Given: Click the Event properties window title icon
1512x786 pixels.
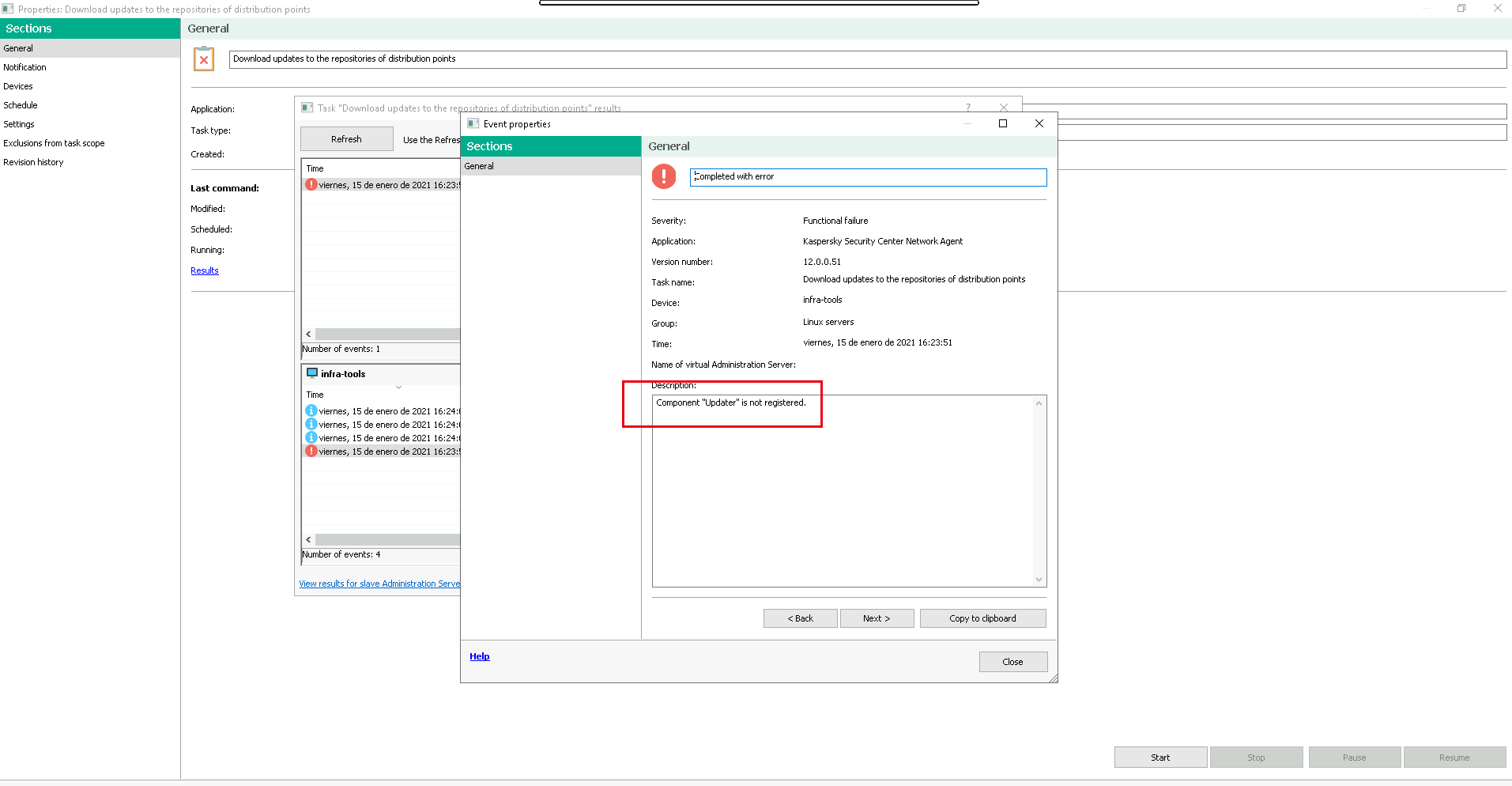Looking at the screenshot, I should pyautogui.click(x=473, y=123).
